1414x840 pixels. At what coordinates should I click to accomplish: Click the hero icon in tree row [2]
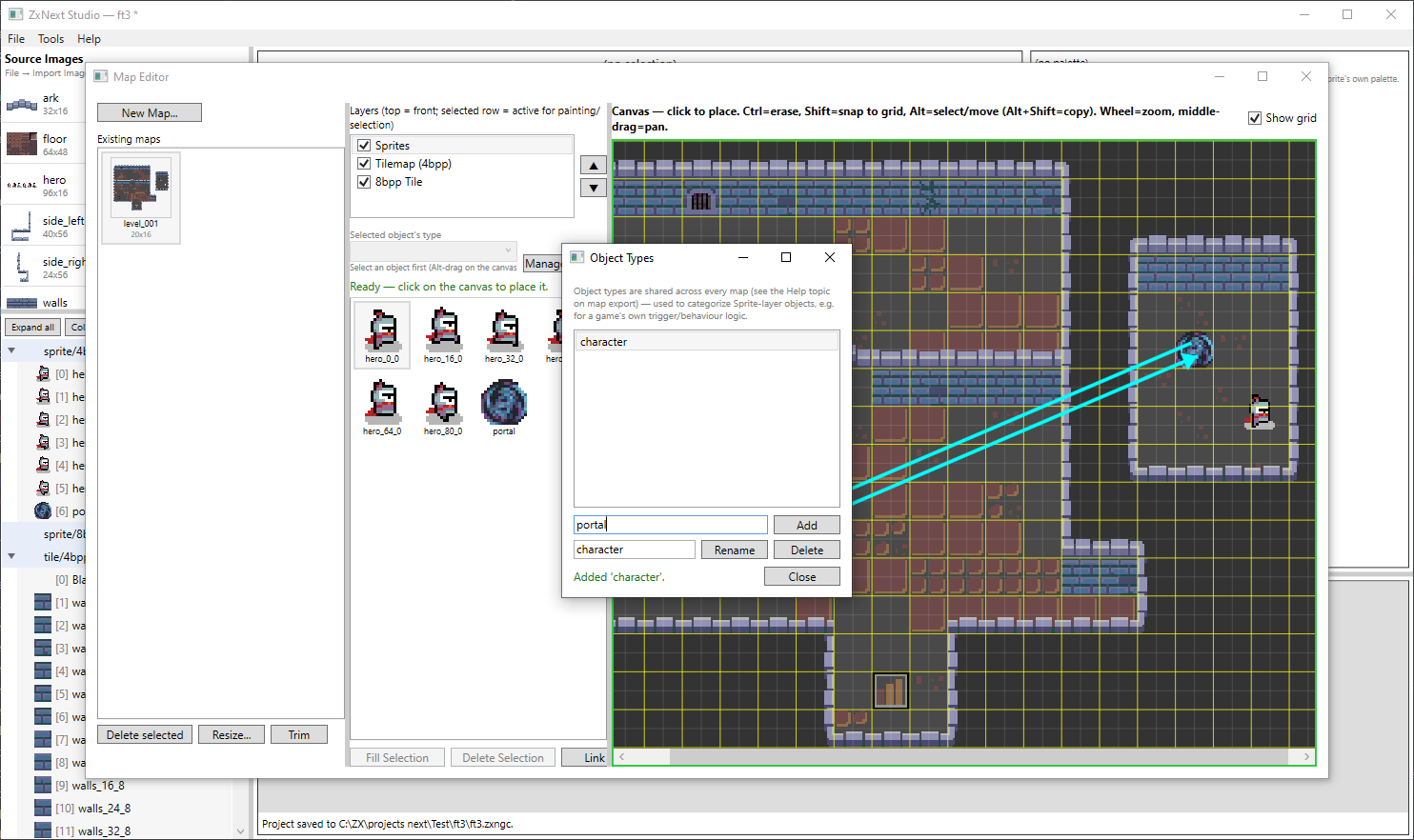pos(43,420)
